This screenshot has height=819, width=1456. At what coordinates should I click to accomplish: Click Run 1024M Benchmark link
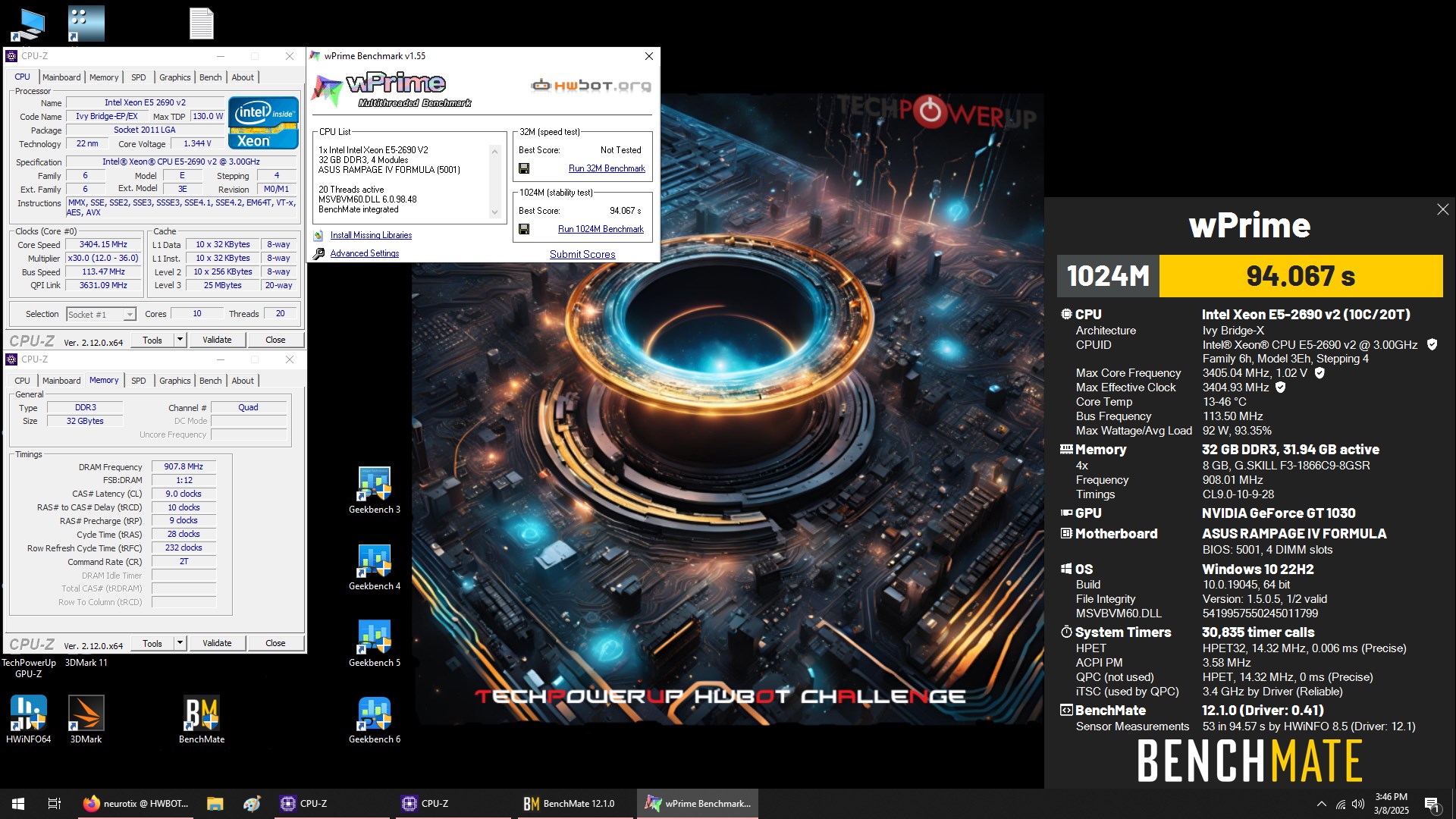pos(601,229)
